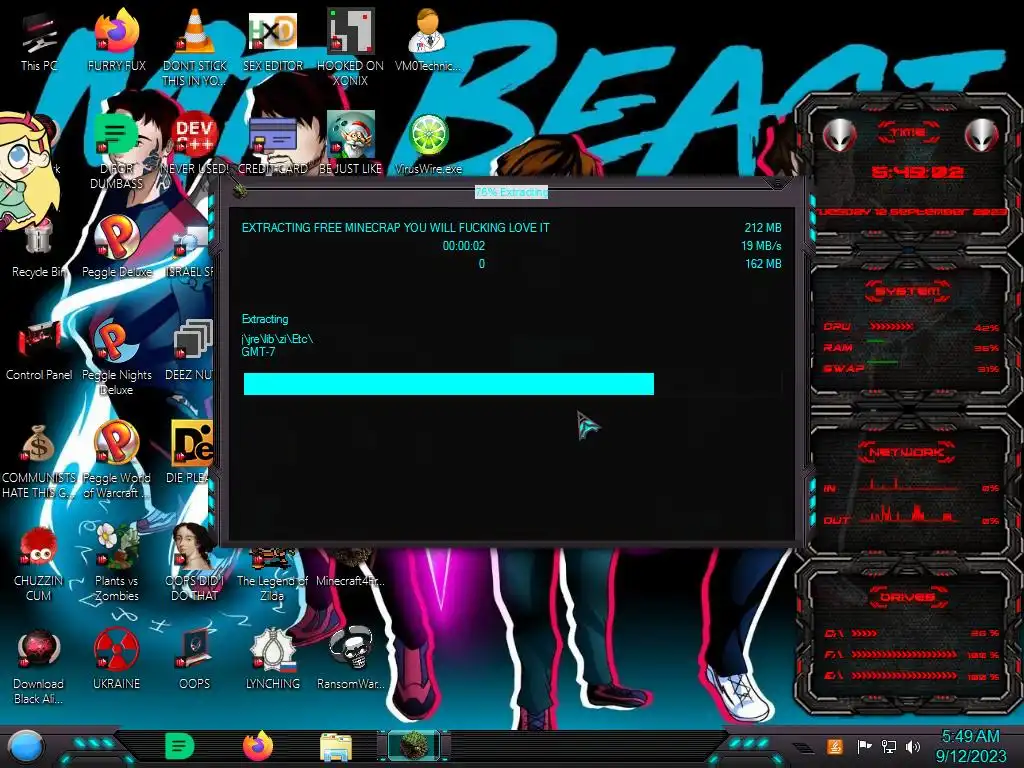
Task: Click the '19 MB/s' speed value
Action: click(x=761, y=246)
